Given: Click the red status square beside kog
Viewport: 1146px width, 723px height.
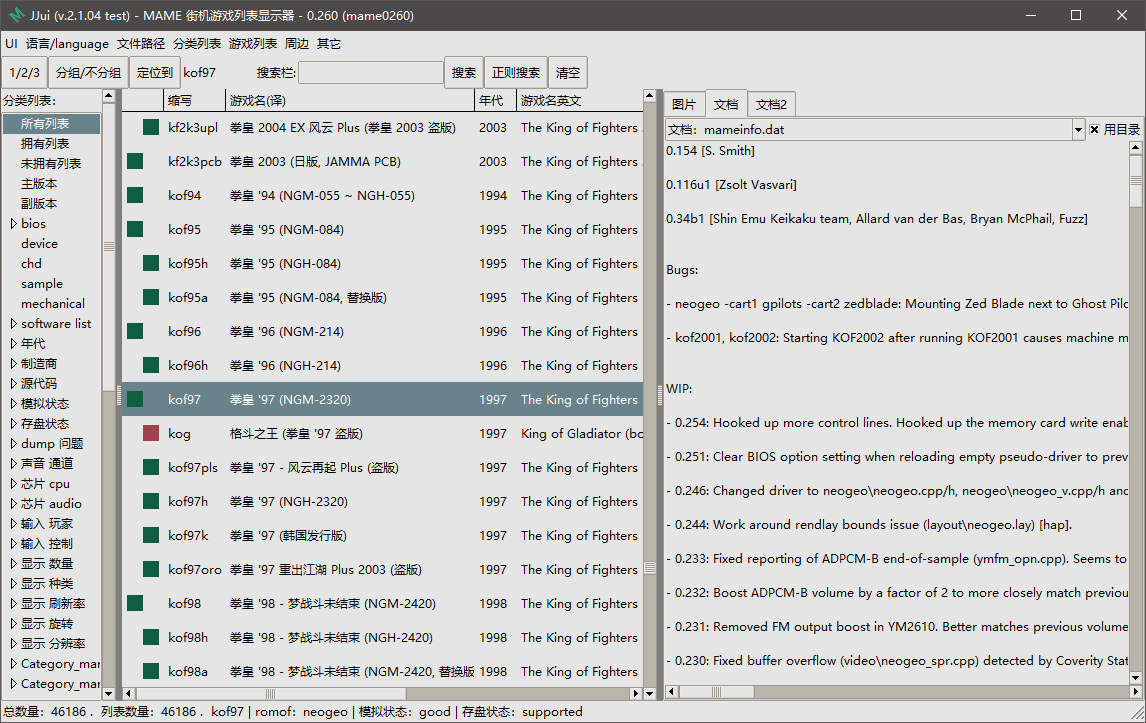Looking at the screenshot, I should (151, 433).
